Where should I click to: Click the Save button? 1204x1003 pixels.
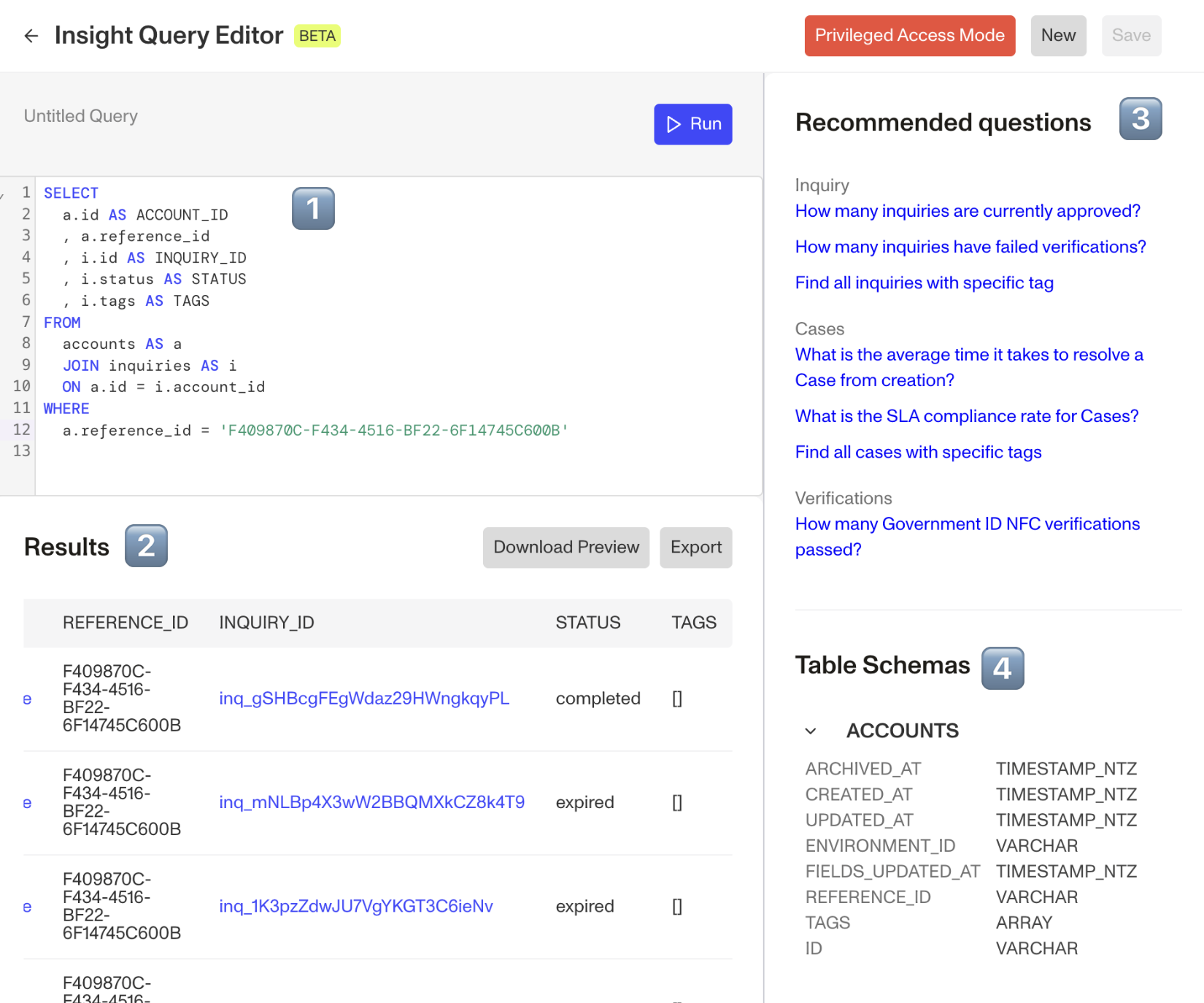pyautogui.click(x=1131, y=36)
